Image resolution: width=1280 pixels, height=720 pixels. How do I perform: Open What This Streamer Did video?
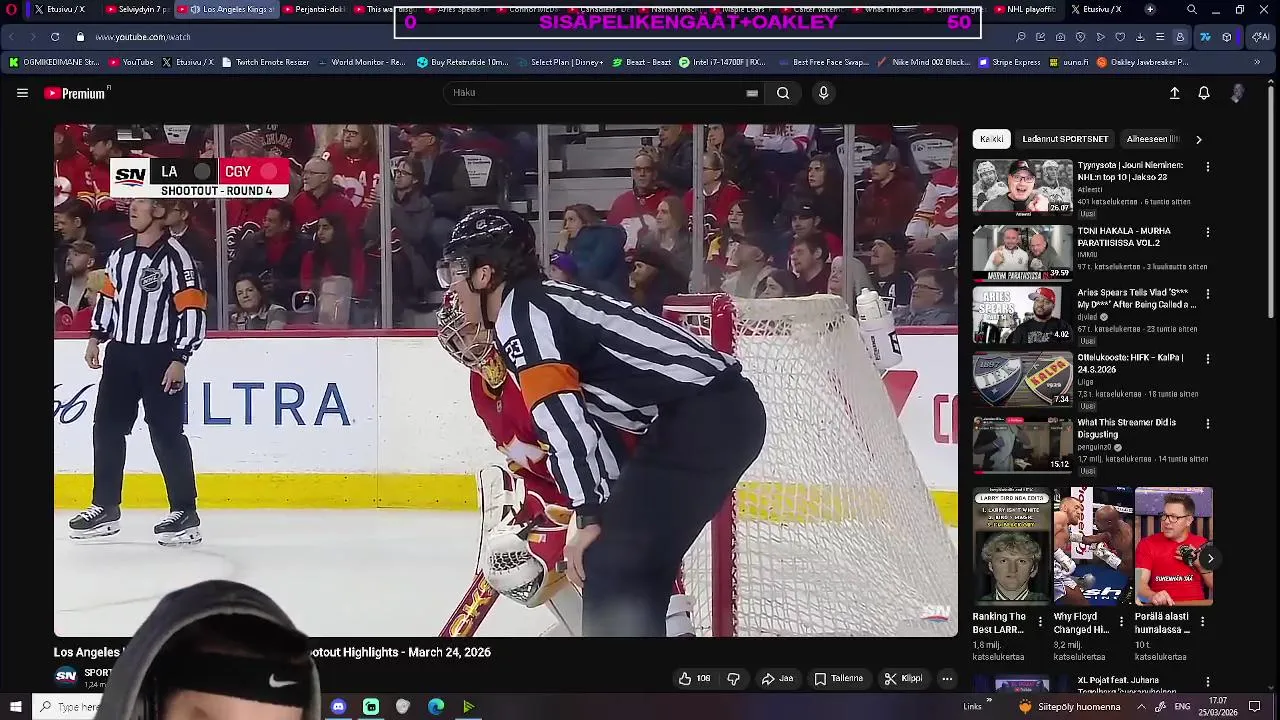pos(1022,444)
